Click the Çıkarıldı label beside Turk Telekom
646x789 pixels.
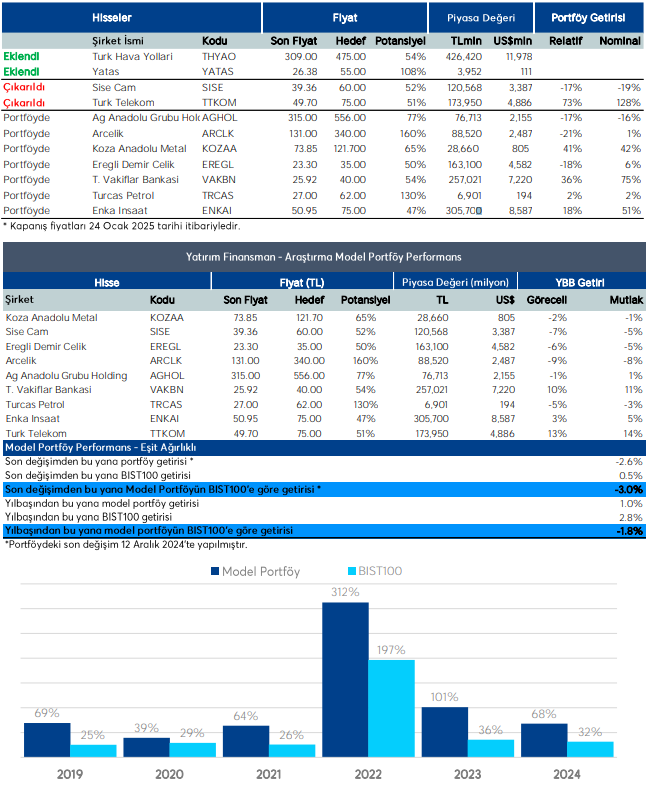(24, 102)
